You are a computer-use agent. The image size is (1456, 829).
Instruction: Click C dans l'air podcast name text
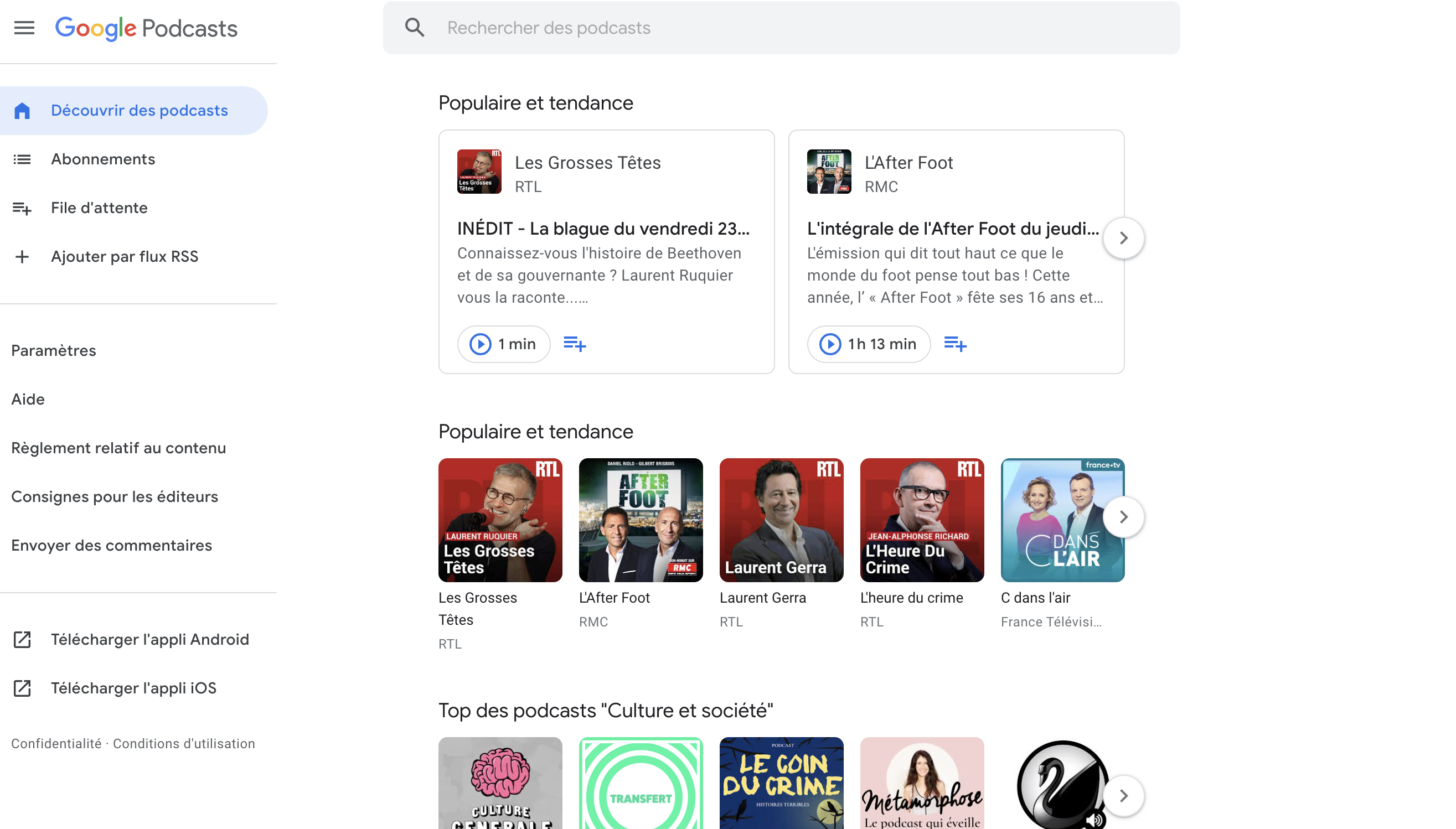(x=1035, y=598)
